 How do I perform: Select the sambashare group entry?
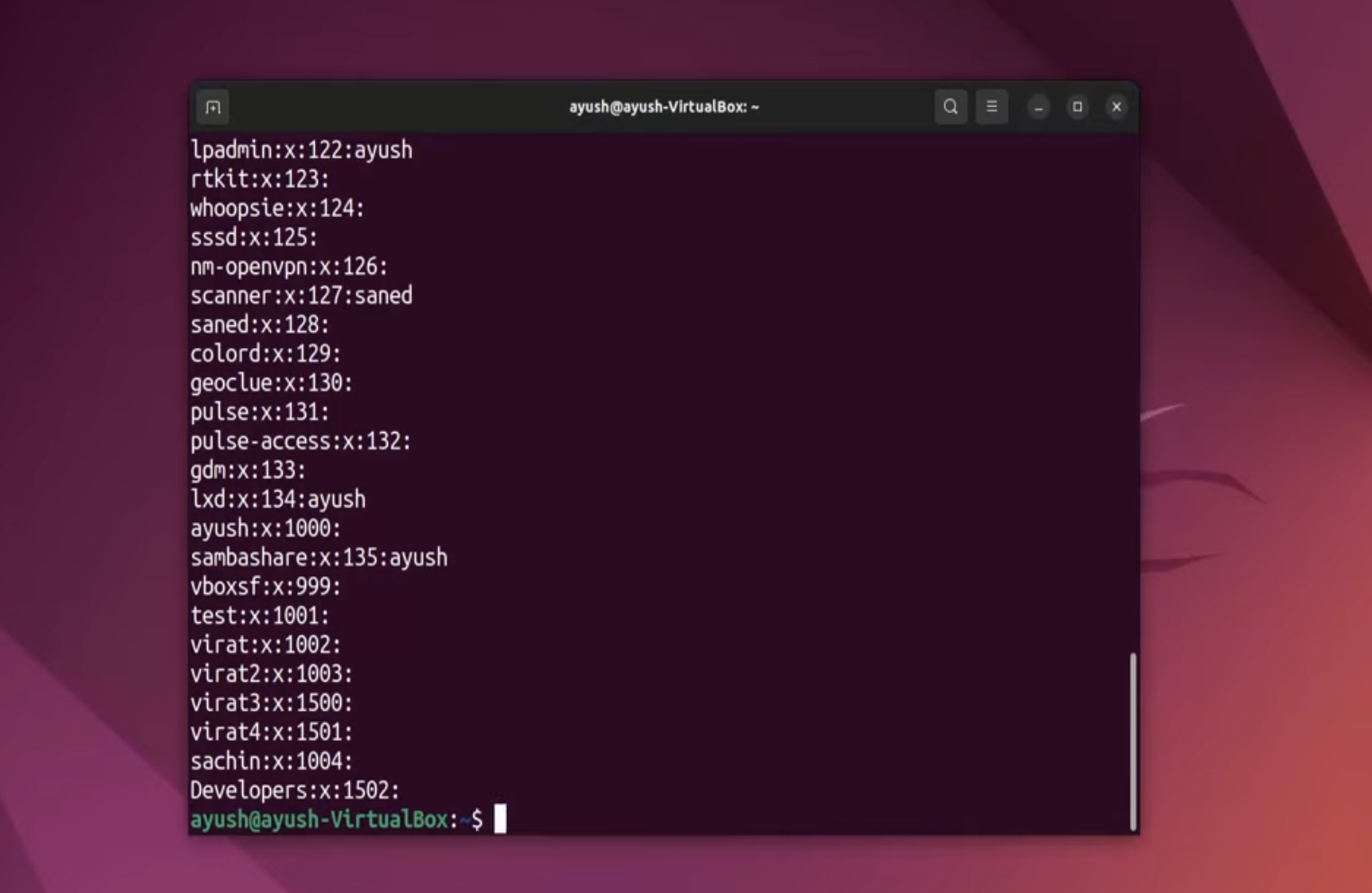[x=319, y=557]
